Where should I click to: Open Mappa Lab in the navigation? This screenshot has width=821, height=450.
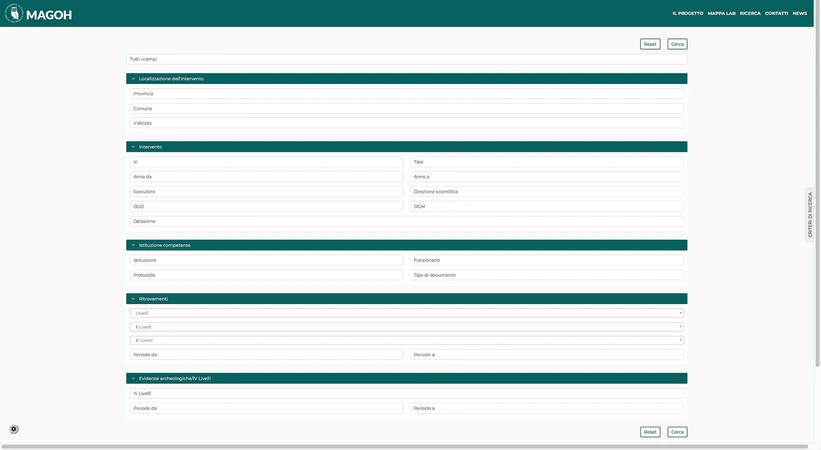[721, 13]
